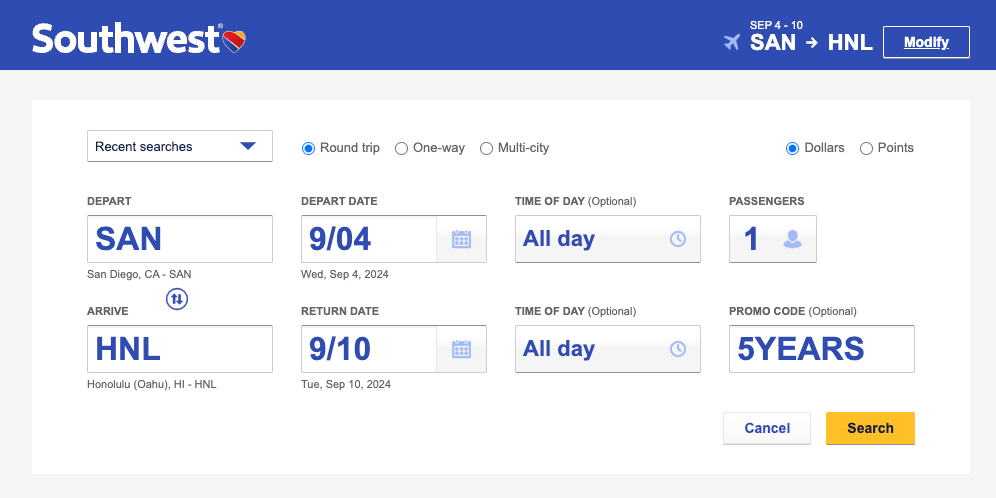Click the Depart Date field 9/04
The image size is (996, 498).
click(x=368, y=239)
